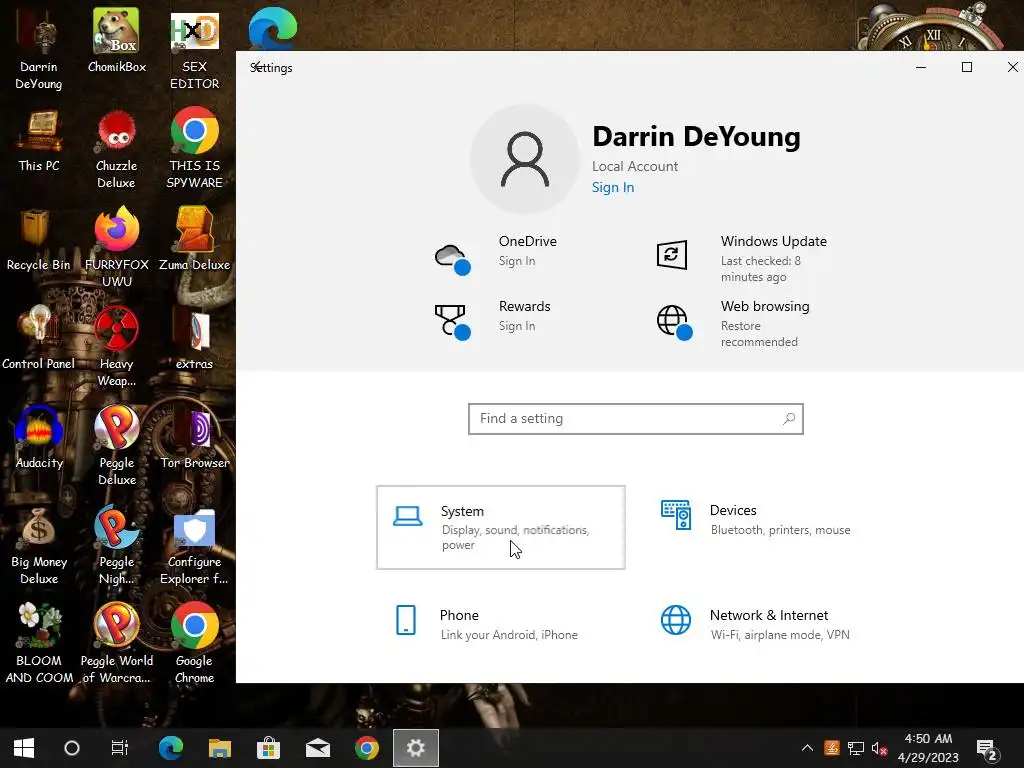This screenshot has width=1024, height=768.
Task: Click the Find a setting search box
Action: click(x=635, y=419)
